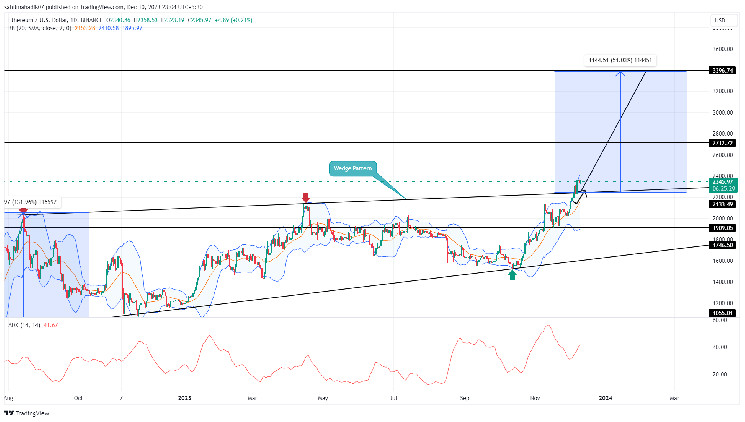
Task: Click the 3396.74 target price label
Action: [x=722, y=71]
